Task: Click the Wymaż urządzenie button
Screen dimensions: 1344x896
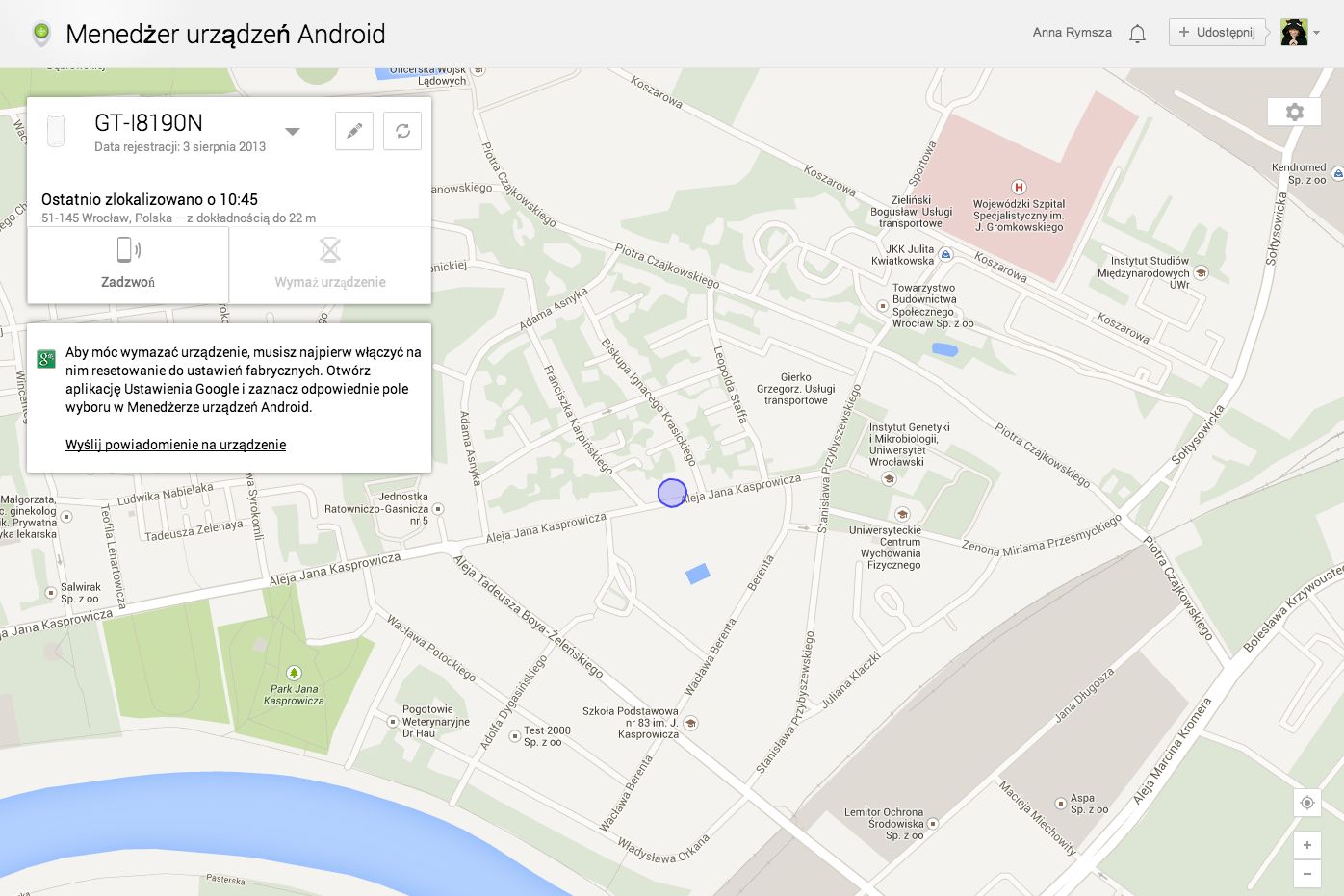Action: (330, 264)
